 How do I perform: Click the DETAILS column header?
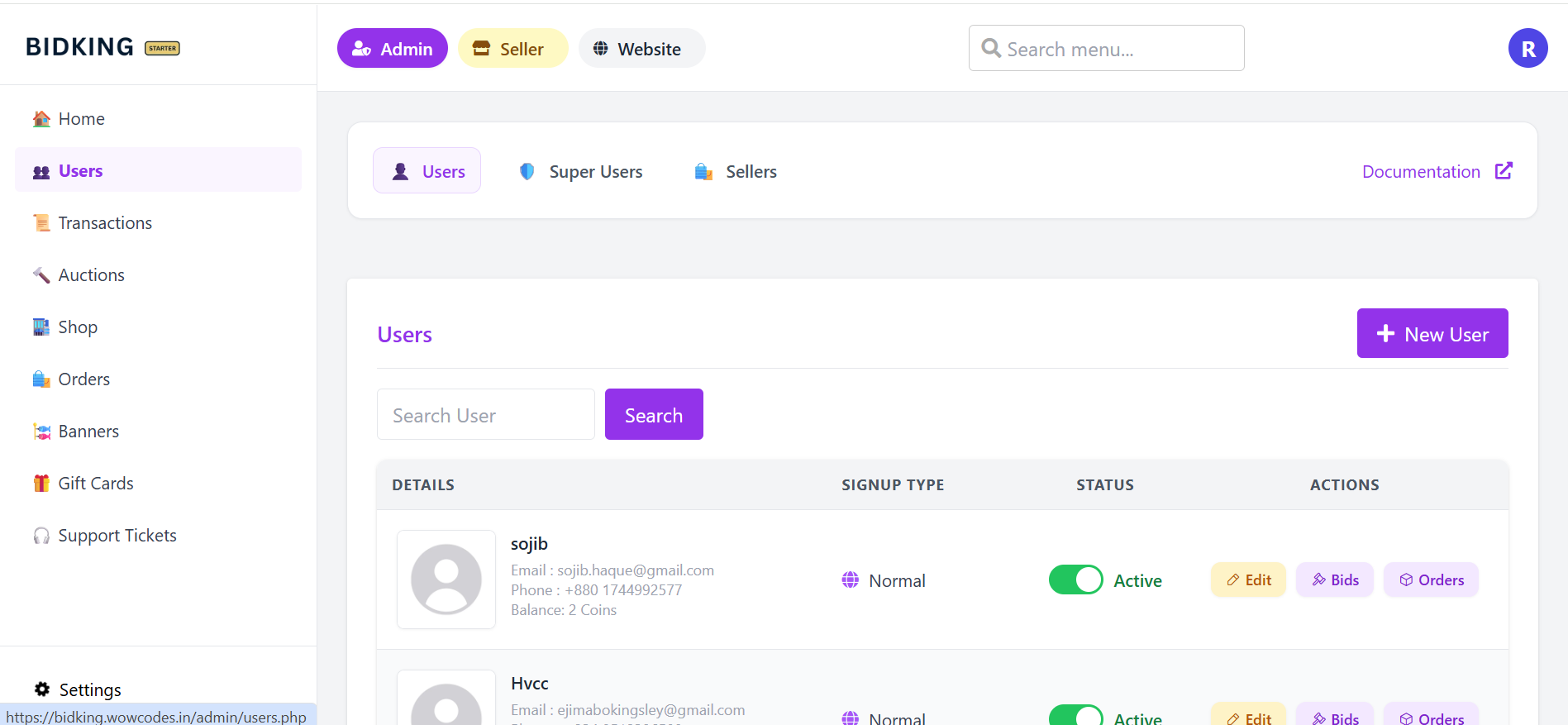(423, 485)
